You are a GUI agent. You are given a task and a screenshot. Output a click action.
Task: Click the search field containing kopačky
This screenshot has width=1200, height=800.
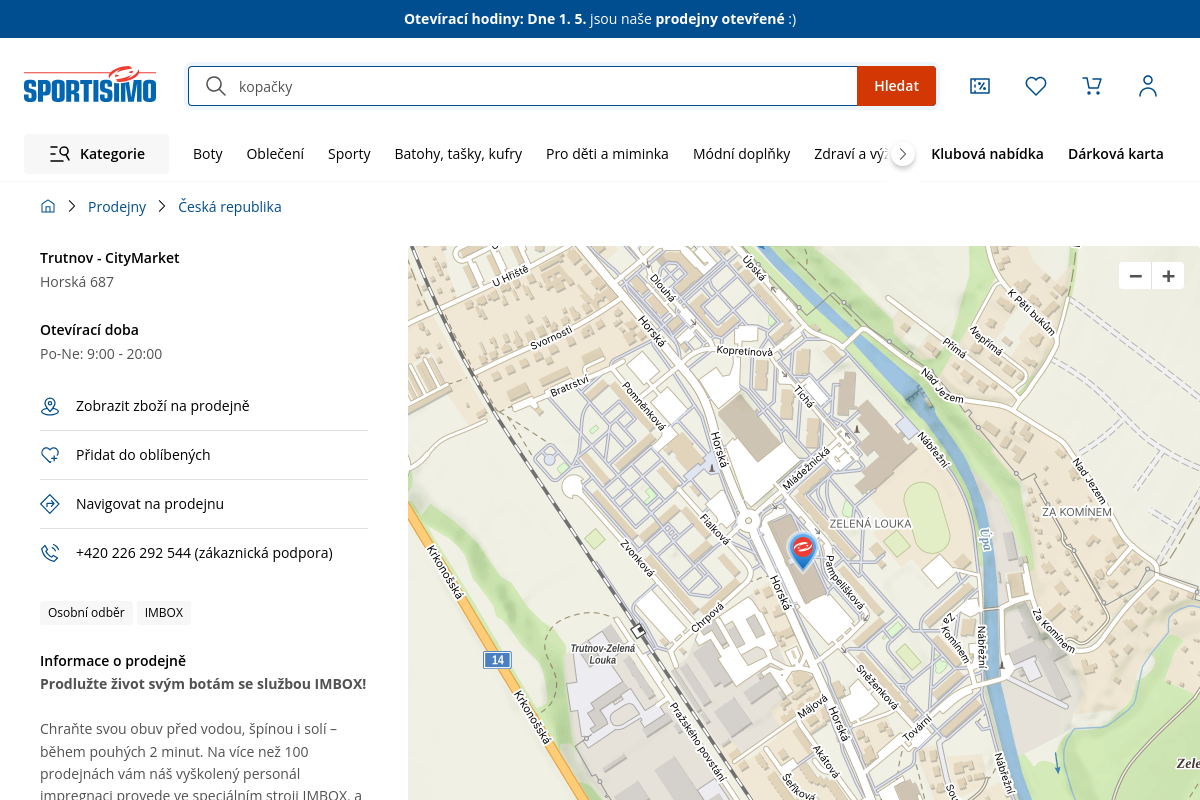tap(540, 86)
